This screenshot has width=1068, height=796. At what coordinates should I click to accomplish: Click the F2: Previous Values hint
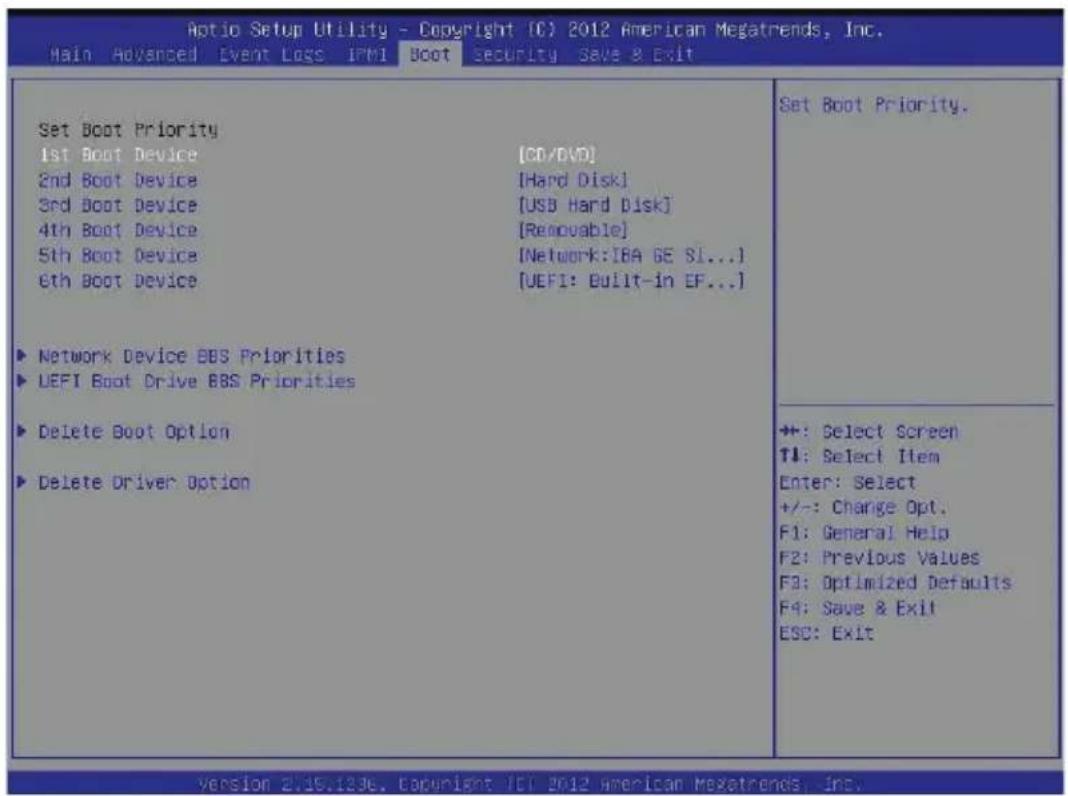pyautogui.click(x=879, y=558)
